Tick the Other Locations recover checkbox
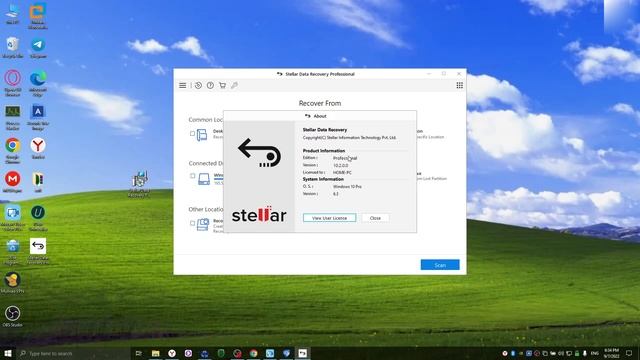Viewport: 640px width, 360px height. coord(192,223)
